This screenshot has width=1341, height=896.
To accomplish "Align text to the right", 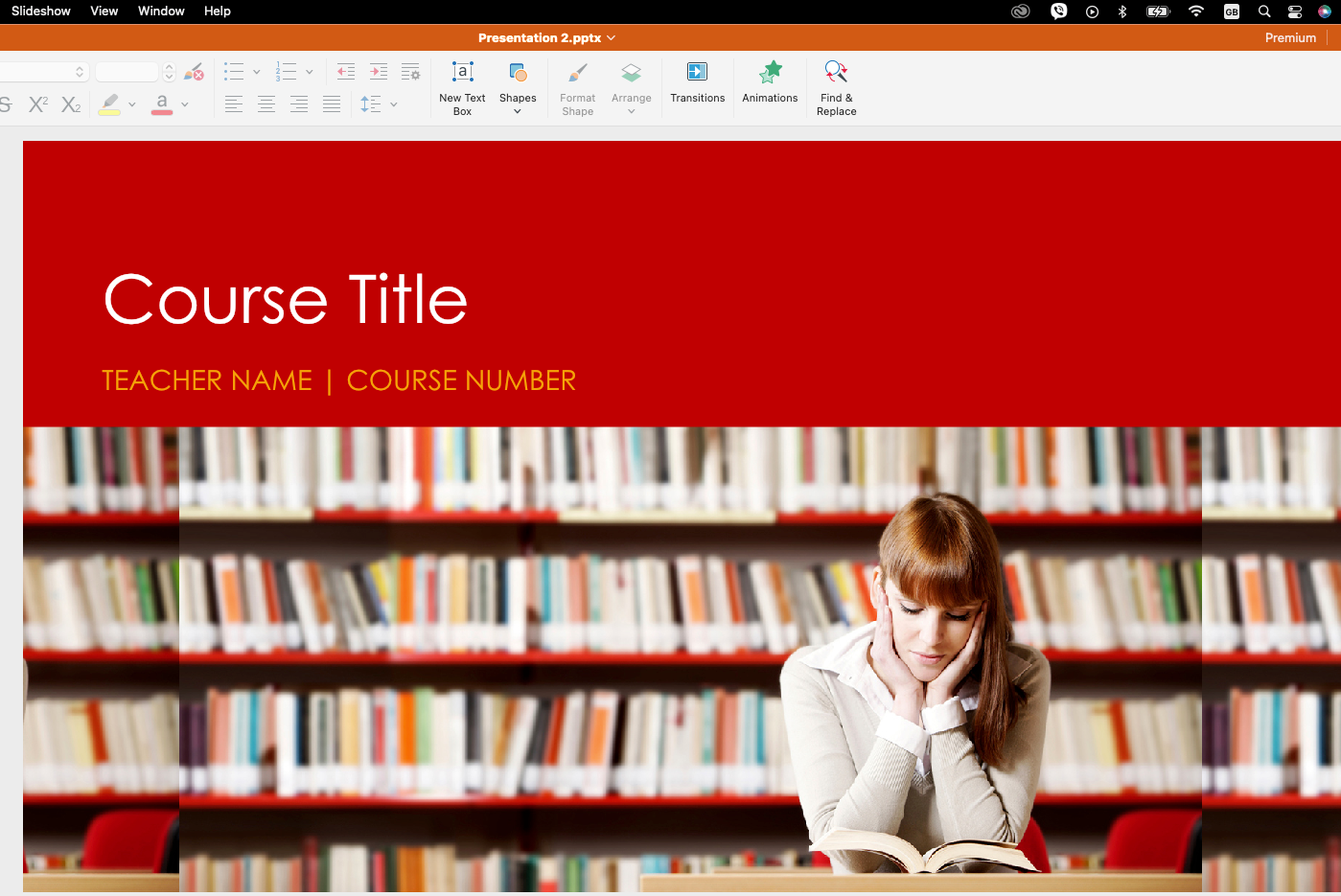I will (299, 104).
